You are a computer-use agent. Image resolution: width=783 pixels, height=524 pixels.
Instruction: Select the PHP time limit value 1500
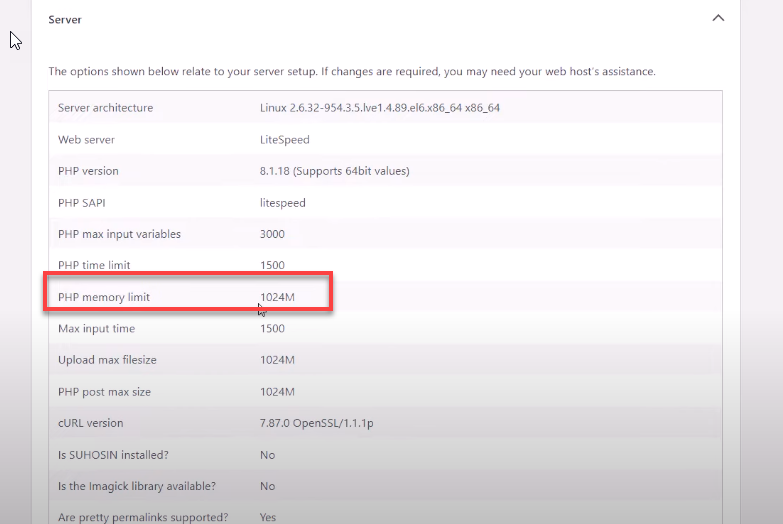(x=272, y=265)
